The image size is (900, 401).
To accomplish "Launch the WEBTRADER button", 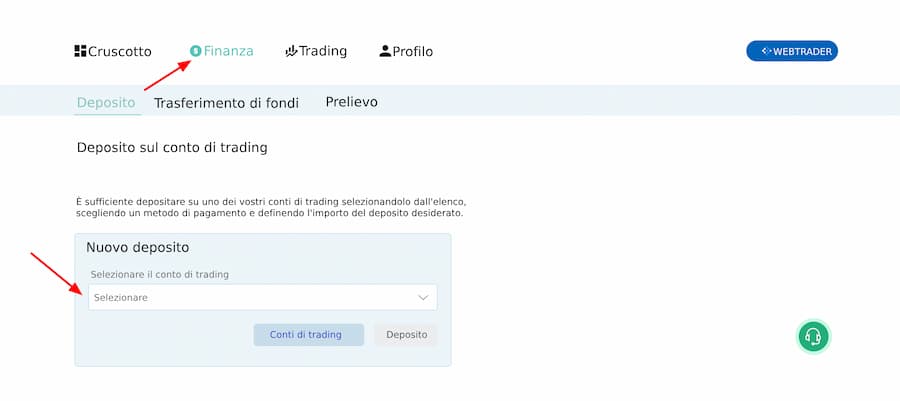I will click(792, 51).
